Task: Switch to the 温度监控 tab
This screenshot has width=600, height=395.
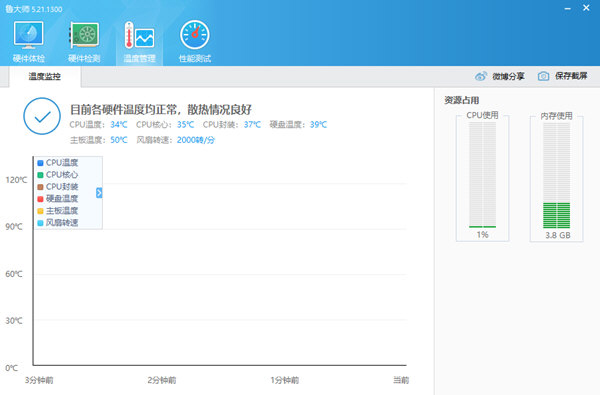Action: click(45, 77)
